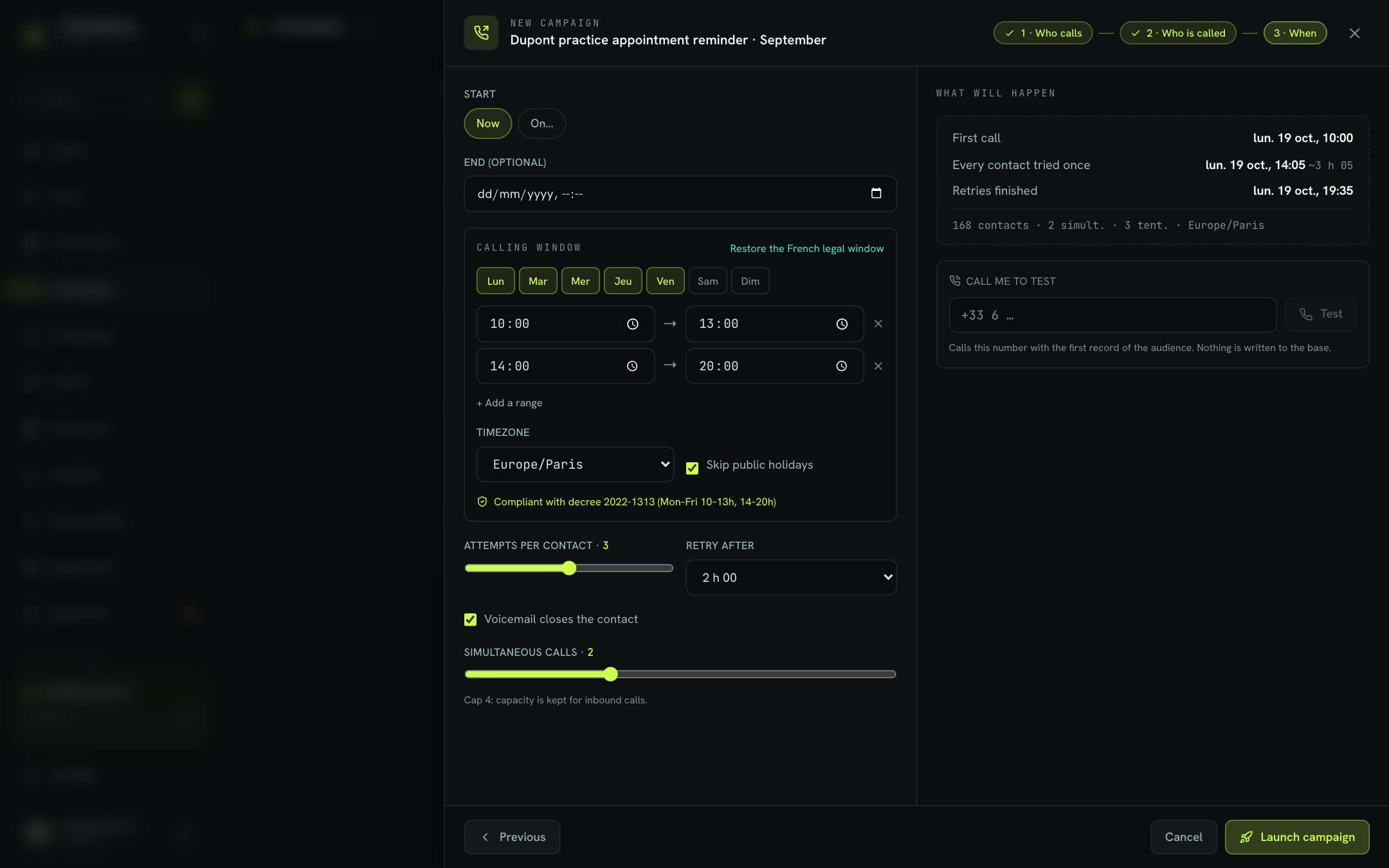Open the calendar picker in End field

[876, 194]
